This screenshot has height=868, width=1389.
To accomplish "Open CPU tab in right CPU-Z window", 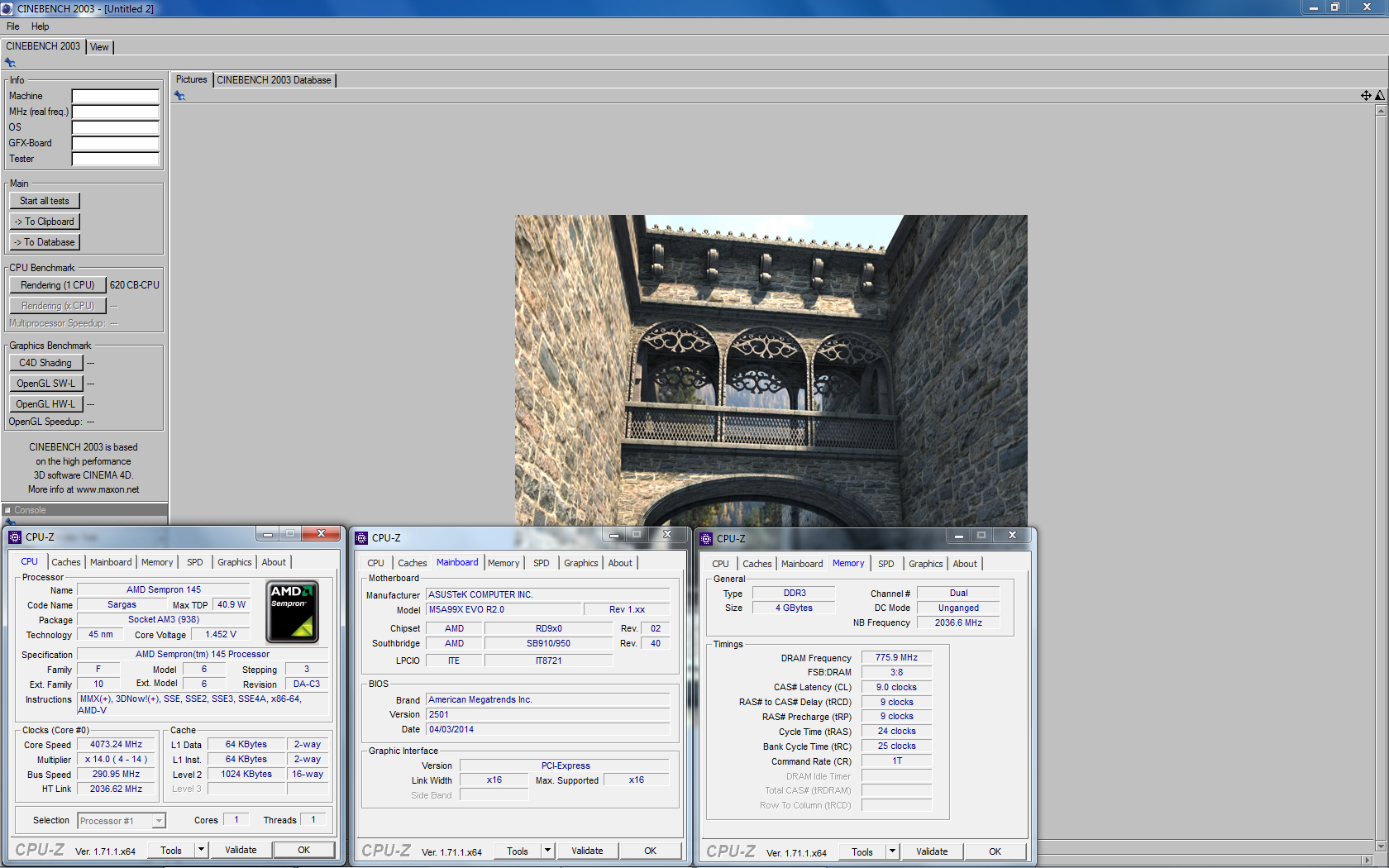I will tap(721, 564).
